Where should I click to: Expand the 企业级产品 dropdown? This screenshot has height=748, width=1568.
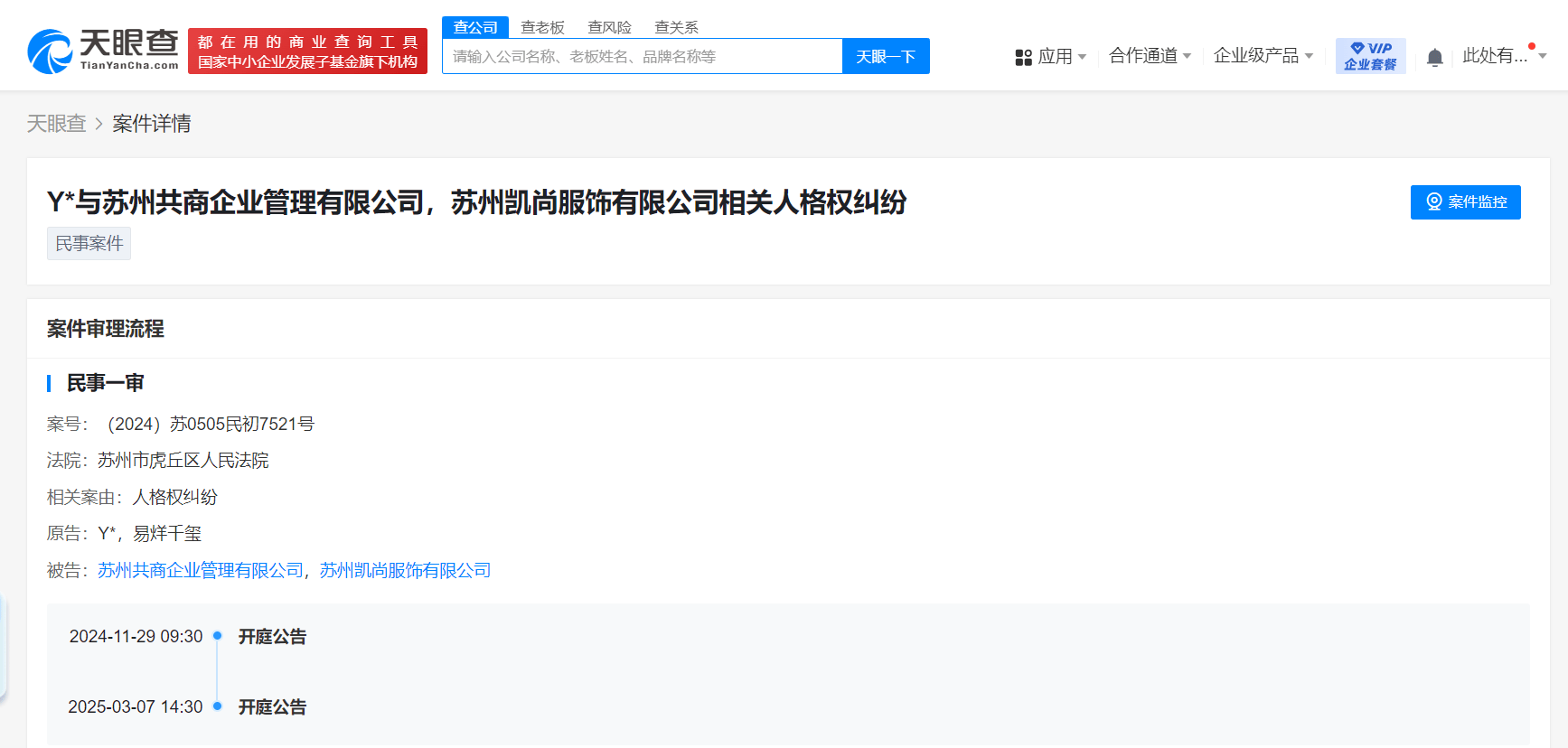[1263, 56]
